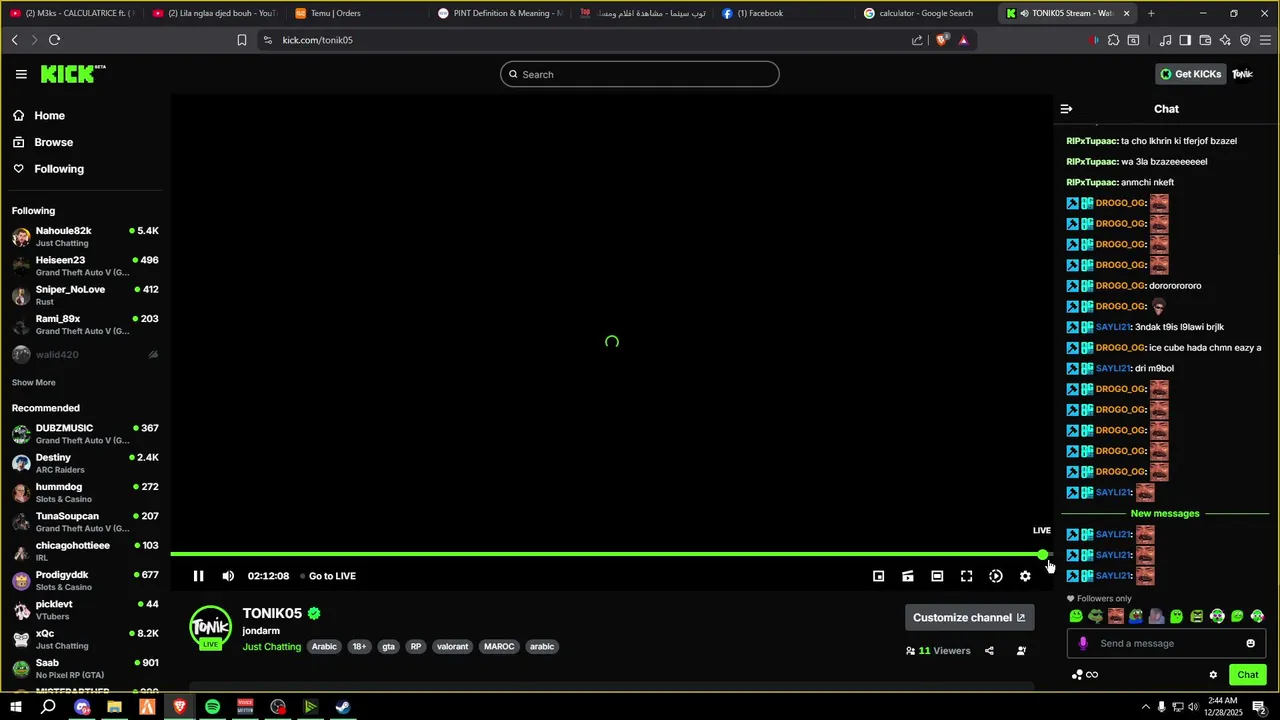Viewport: 1280px width, 720px height.
Task: Open the hamburger sidebar menu
Action: 21,74
